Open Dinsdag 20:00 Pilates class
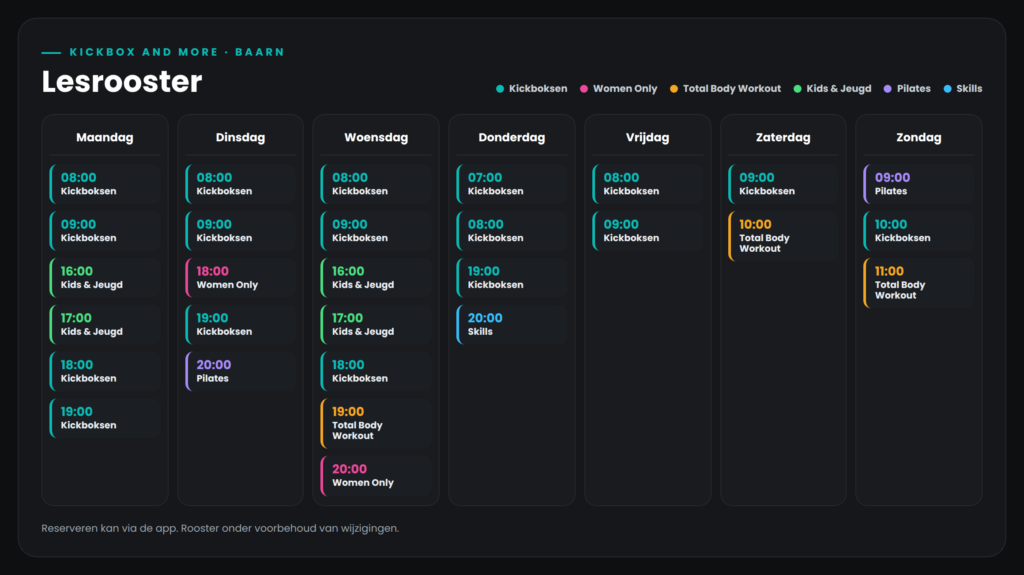 [240, 372]
